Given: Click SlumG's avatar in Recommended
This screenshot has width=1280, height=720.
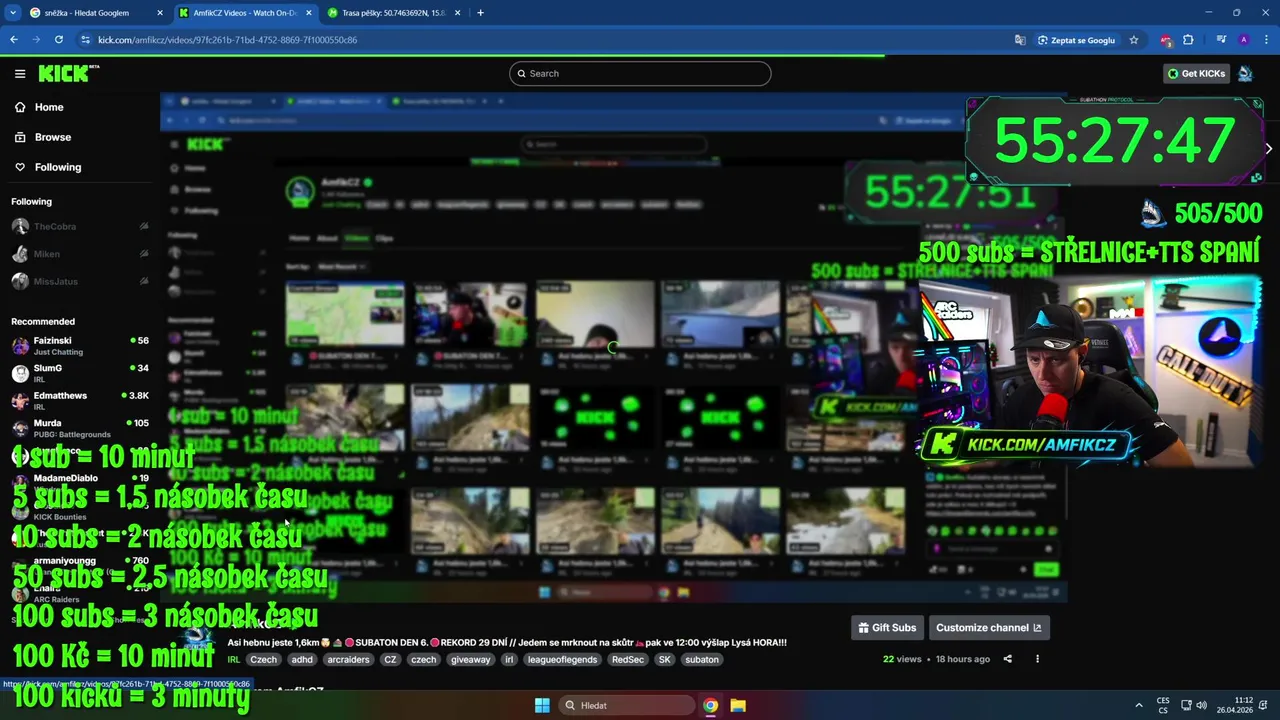Looking at the screenshot, I should (20, 373).
